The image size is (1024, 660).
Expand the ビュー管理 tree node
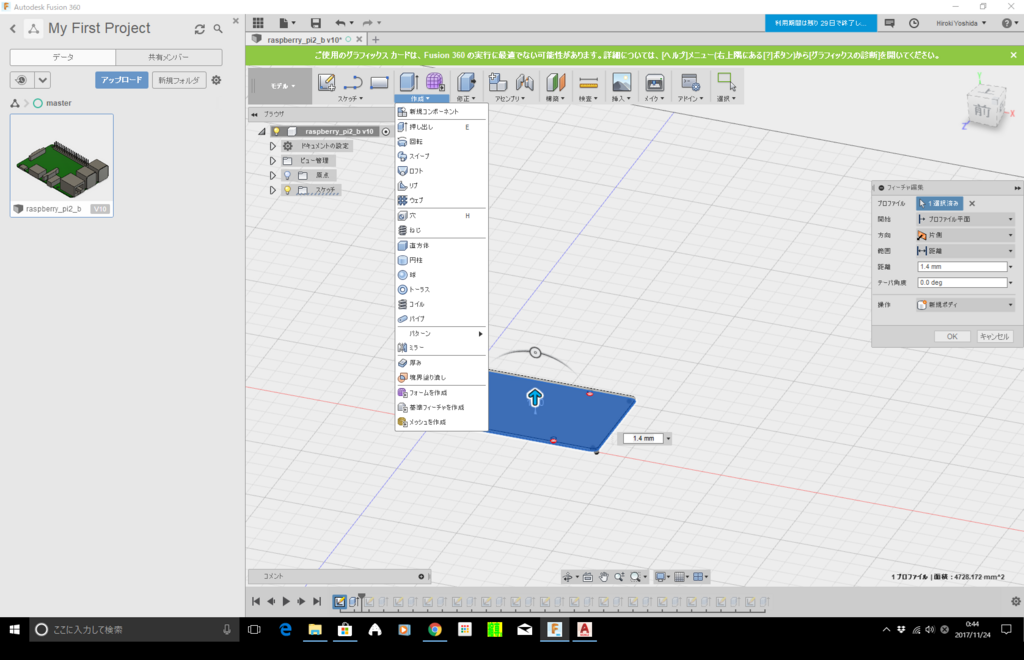tap(272, 161)
